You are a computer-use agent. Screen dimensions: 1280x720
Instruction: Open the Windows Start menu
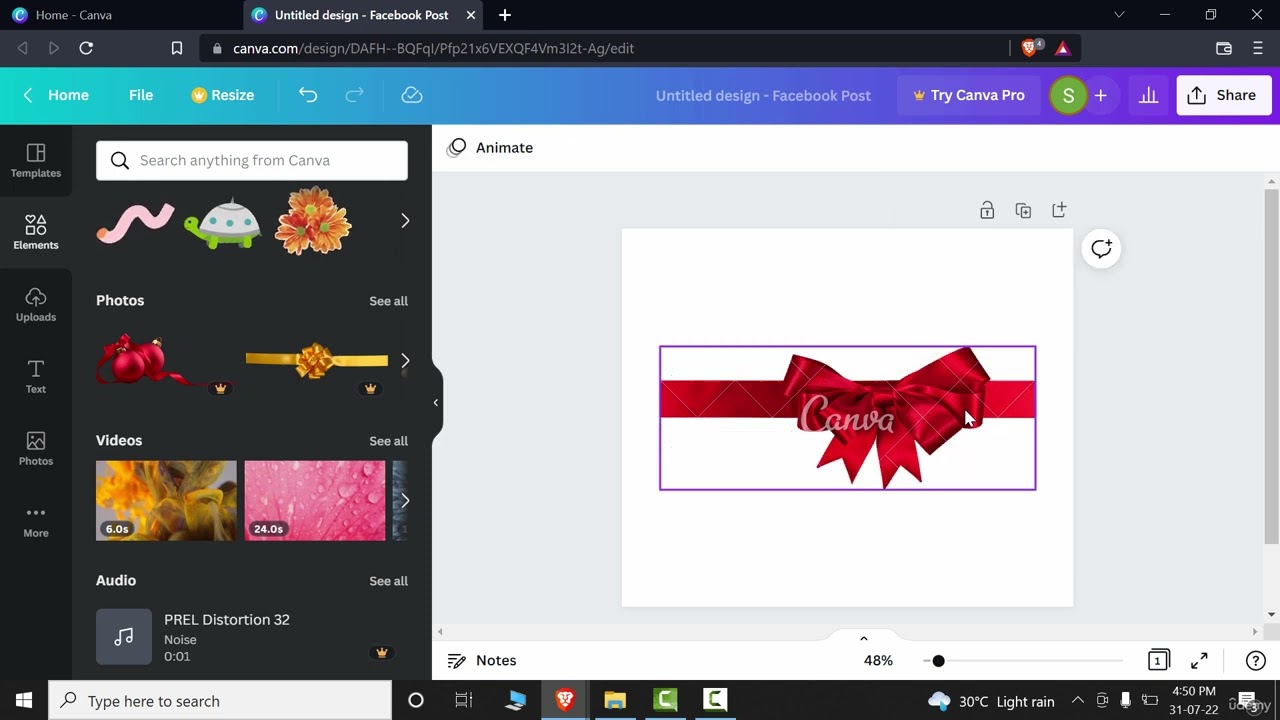[x=24, y=701]
